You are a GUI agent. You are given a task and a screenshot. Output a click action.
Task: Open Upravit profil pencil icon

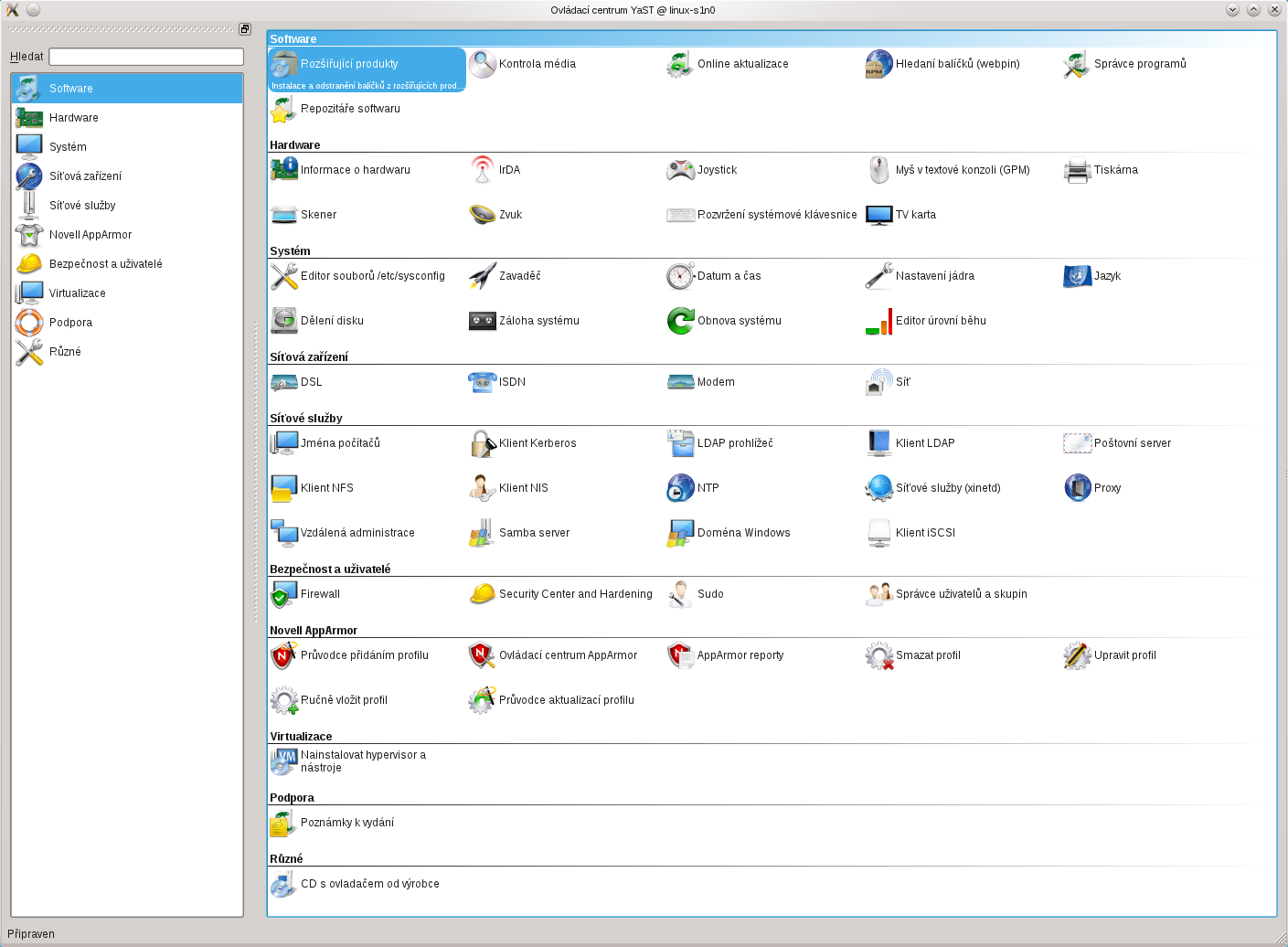(1077, 655)
